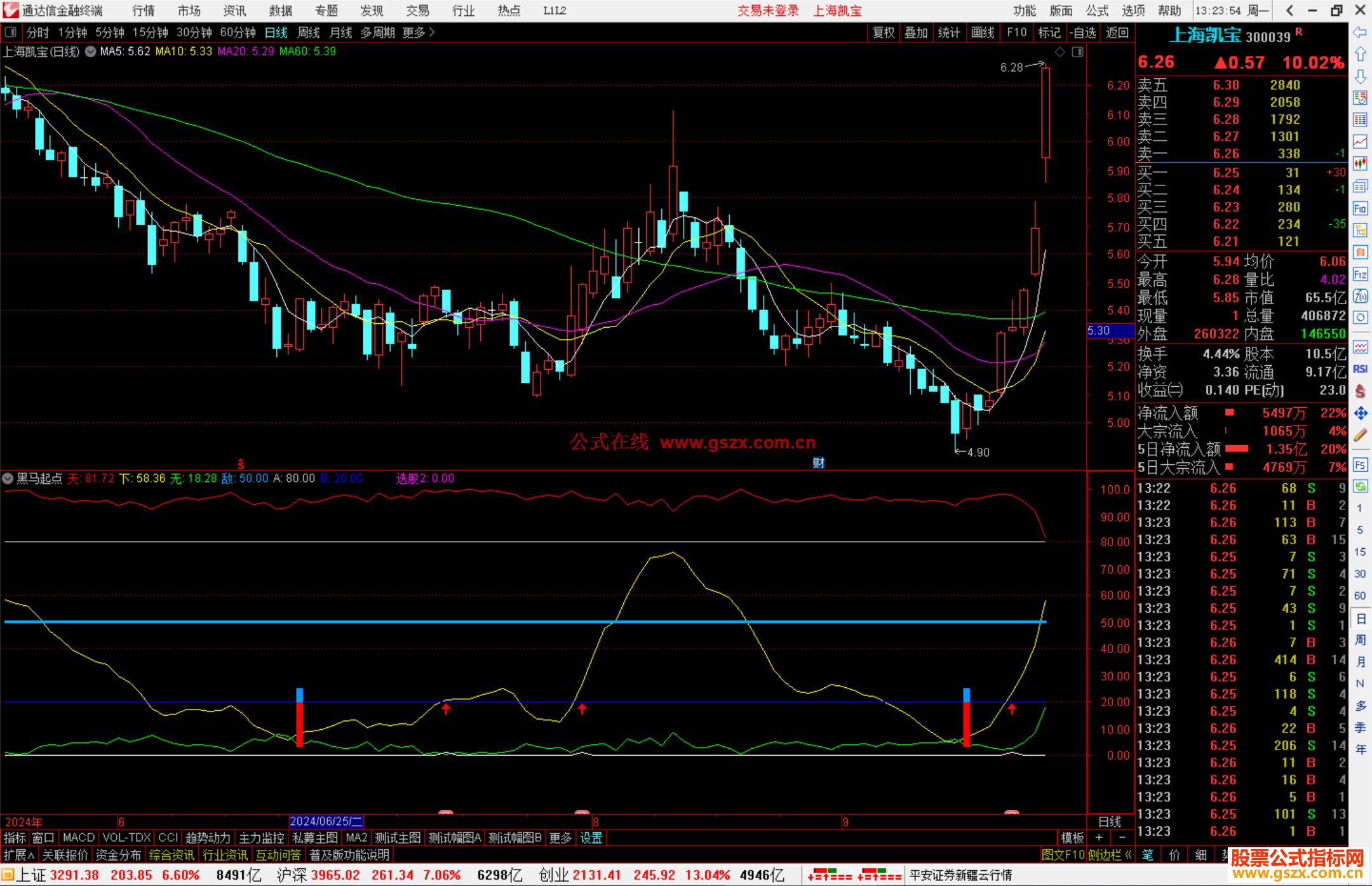The width and height of the screenshot is (1372, 886).
Task: Switch to 15-minute period in sidebar
Action: (1359, 552)
